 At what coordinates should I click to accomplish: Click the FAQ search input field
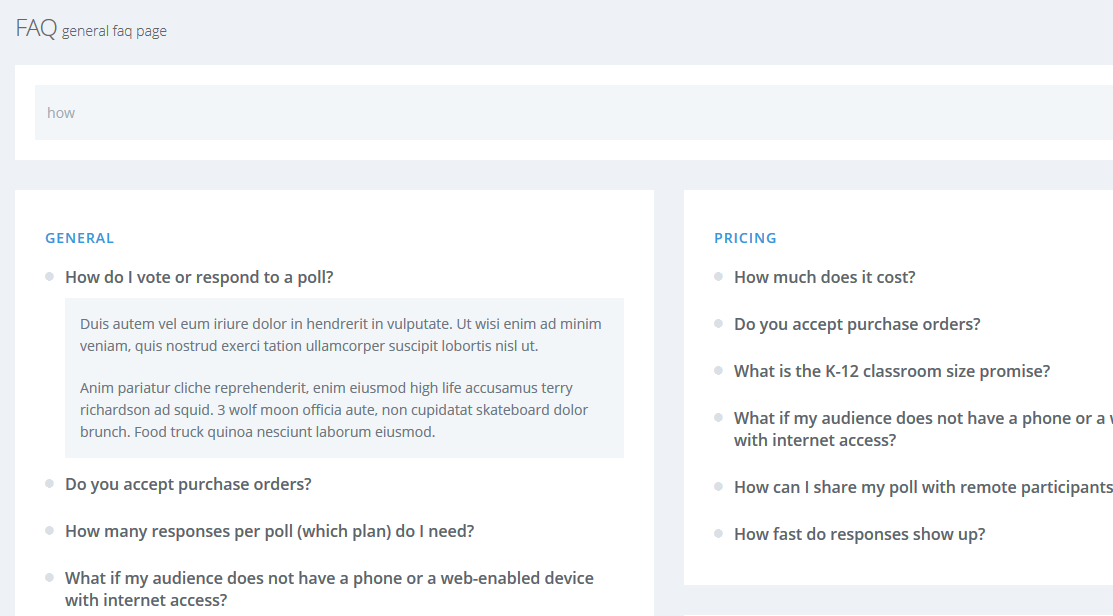point(570,112)
